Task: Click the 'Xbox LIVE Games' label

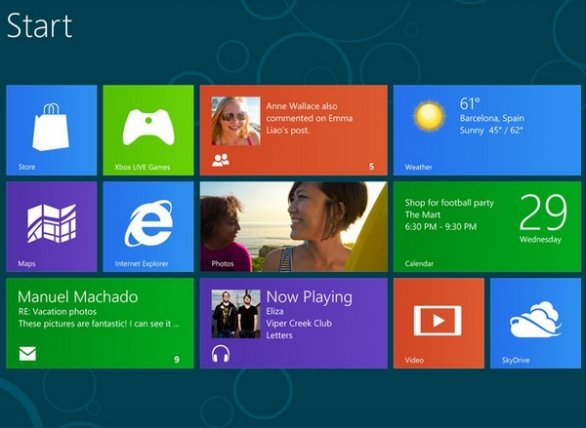Action: 142,167
